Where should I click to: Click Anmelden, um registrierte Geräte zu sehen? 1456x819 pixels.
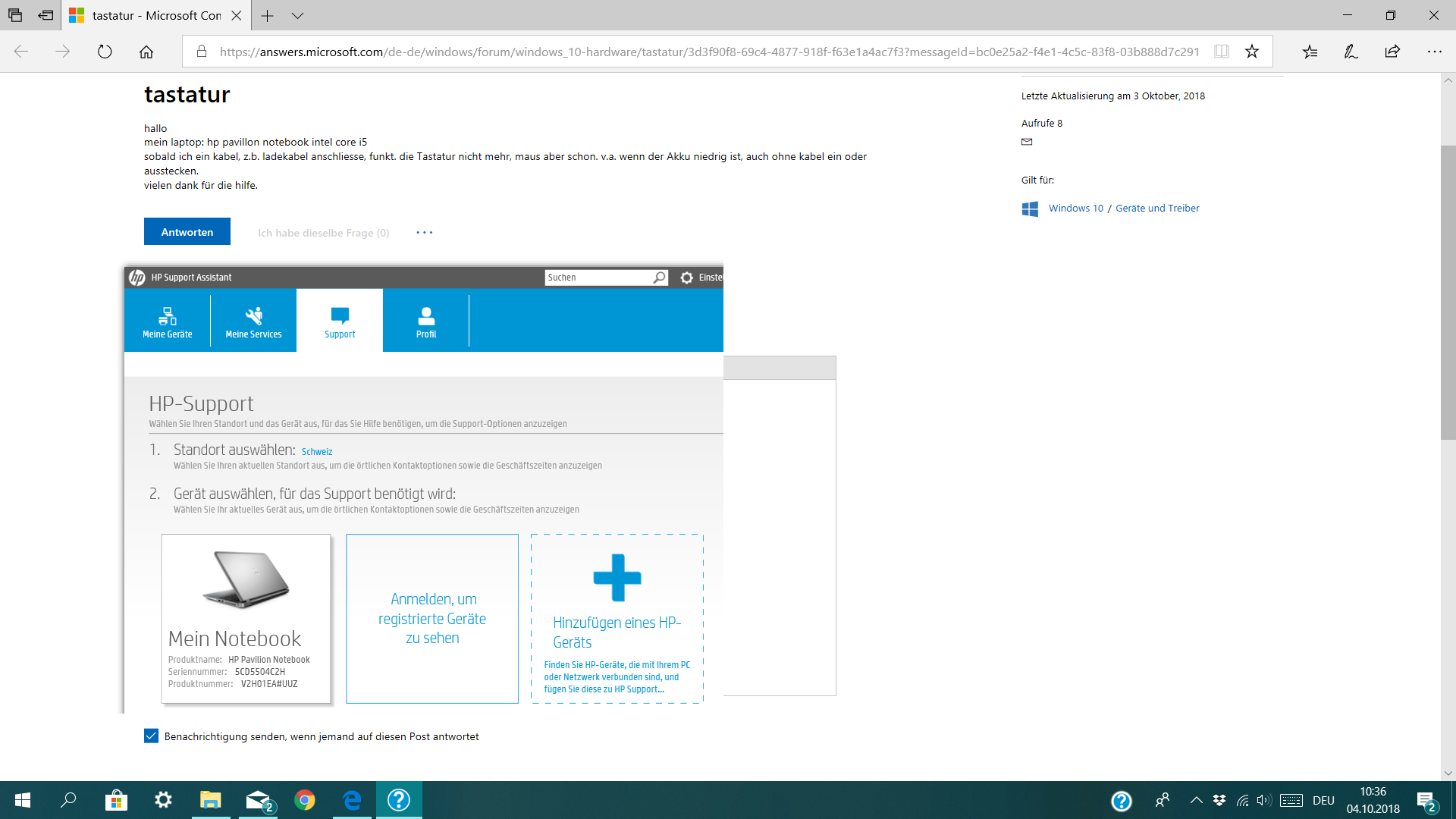(432, 619)
